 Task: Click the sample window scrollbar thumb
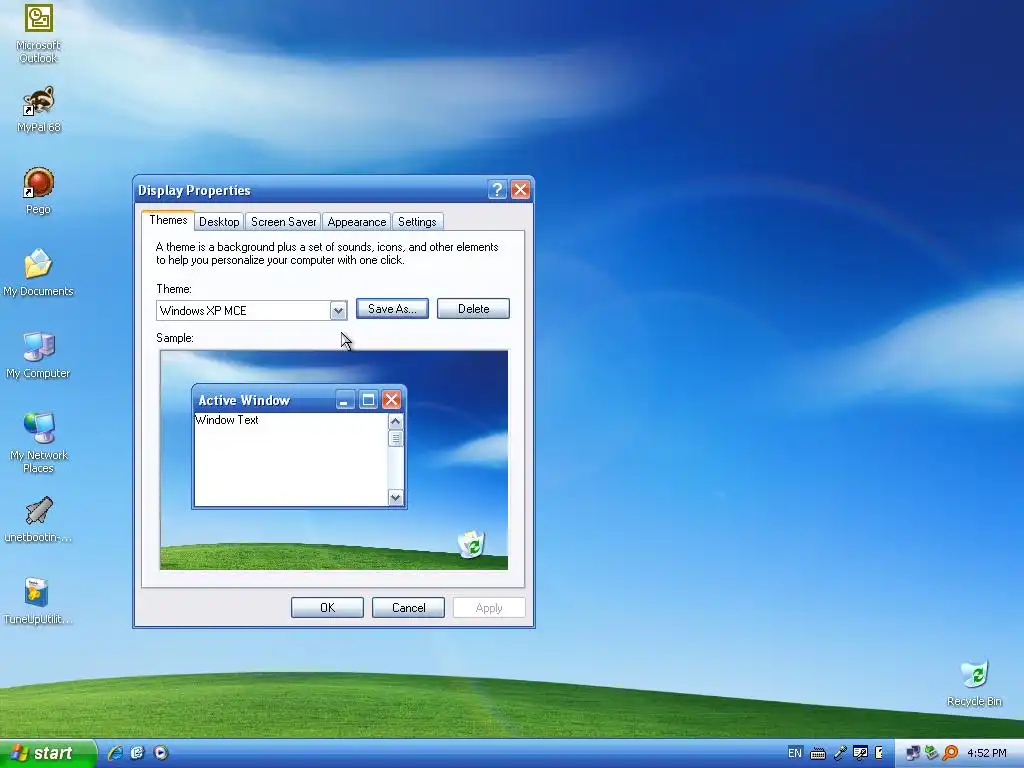pos(395,439)
